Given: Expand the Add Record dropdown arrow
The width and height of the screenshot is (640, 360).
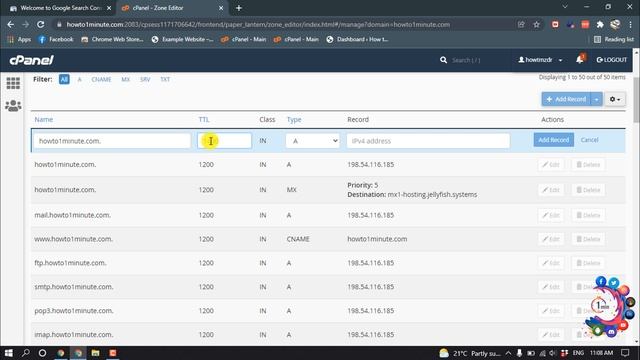Looking at the screenshot, I should click(x=596, y=99).
